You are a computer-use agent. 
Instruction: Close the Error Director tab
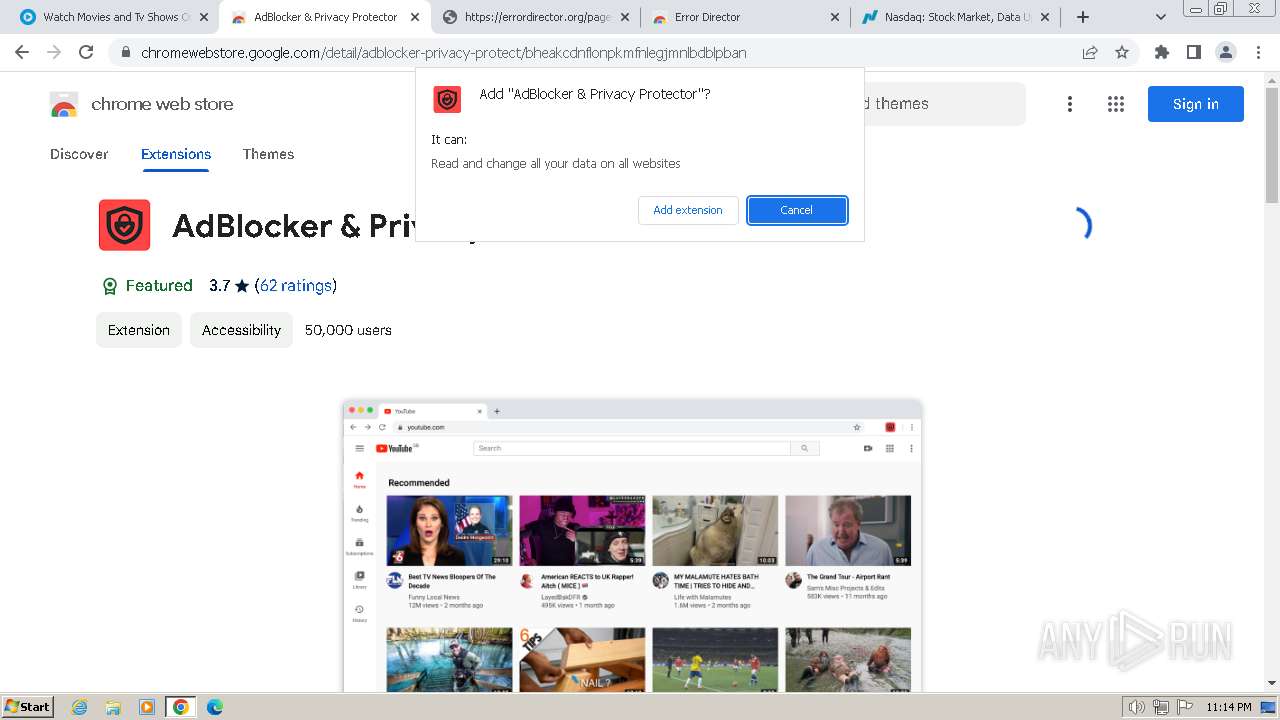click(835, 17)
